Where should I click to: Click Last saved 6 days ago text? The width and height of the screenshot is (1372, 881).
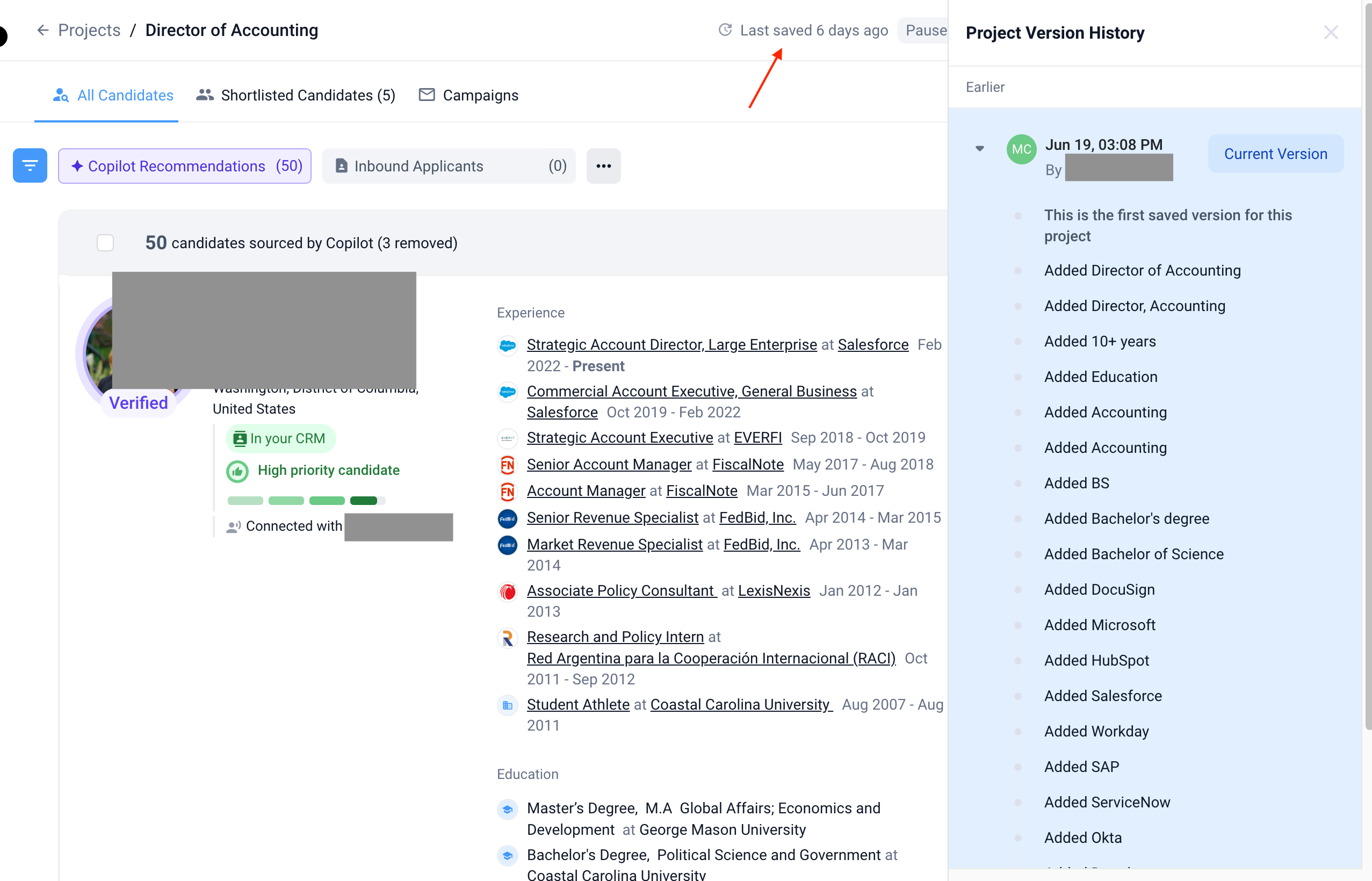[x=814, y=30]
